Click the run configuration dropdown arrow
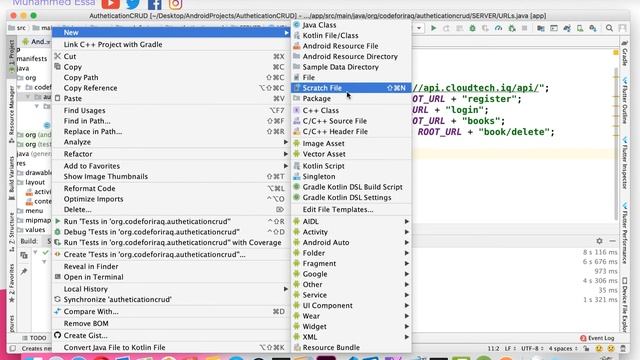 [x=419, y=28]
